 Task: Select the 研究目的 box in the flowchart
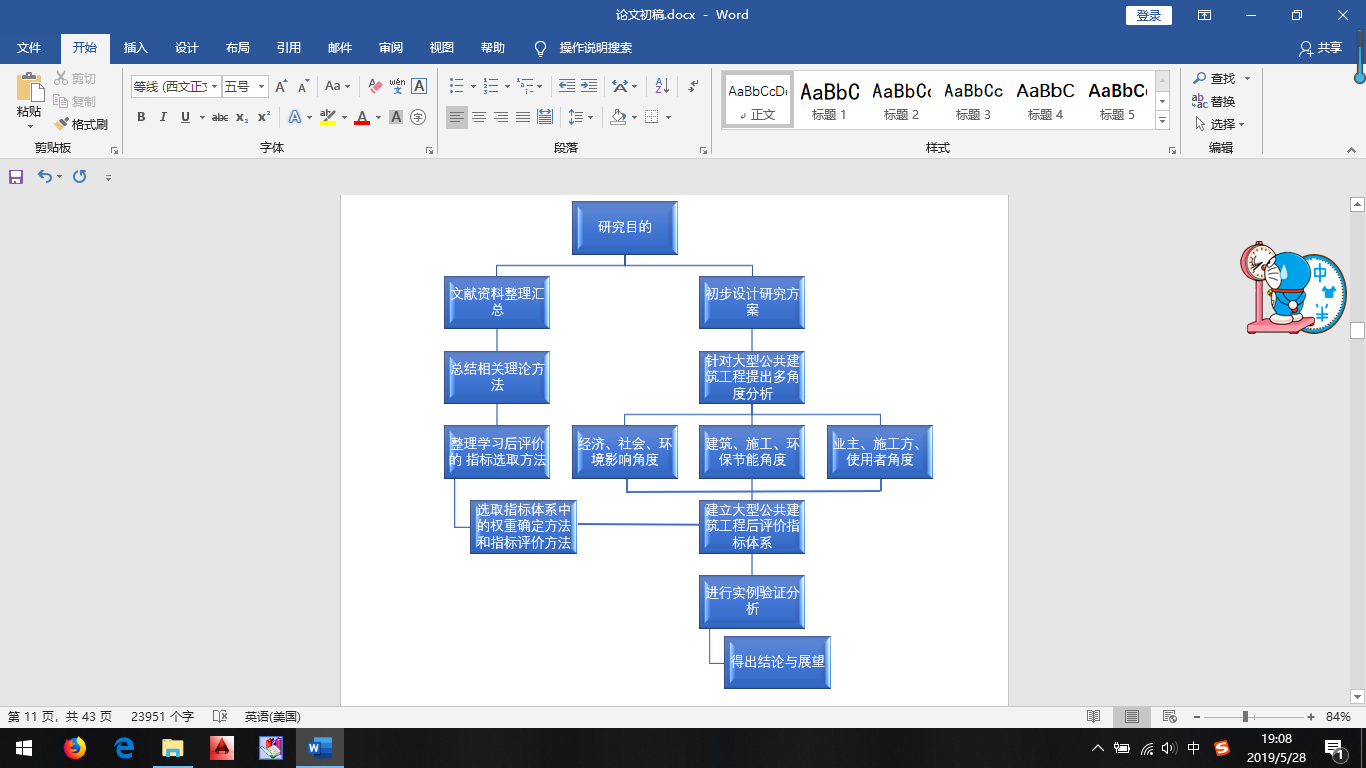pyautogui.click(x=625, y=228)
